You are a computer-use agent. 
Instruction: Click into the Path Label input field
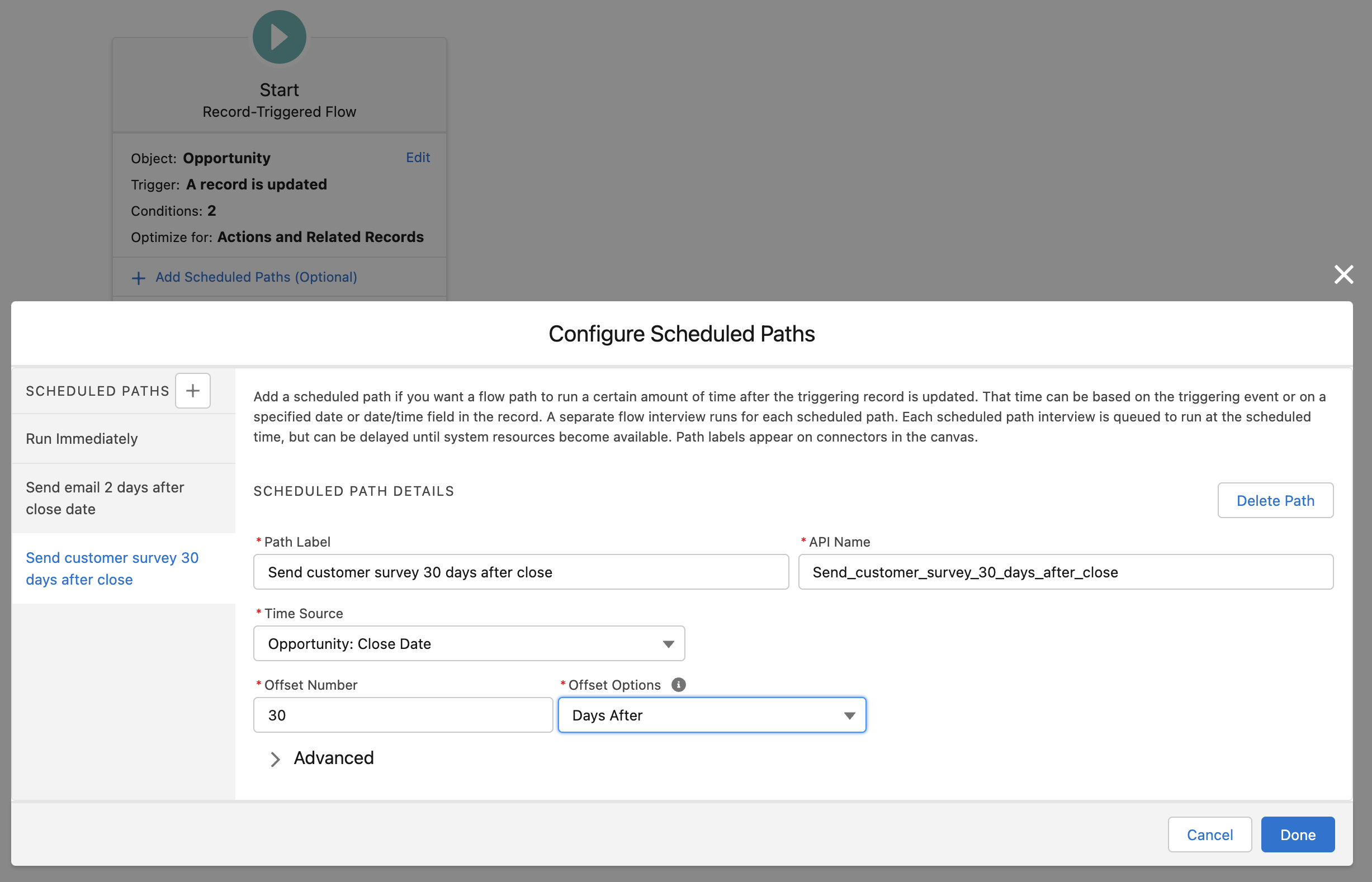[521, 572]
